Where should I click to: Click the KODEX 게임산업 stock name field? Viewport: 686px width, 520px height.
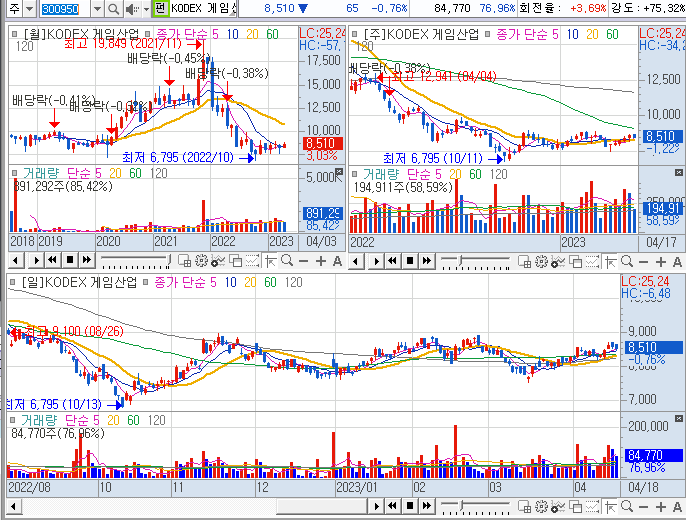click(203, 8)
